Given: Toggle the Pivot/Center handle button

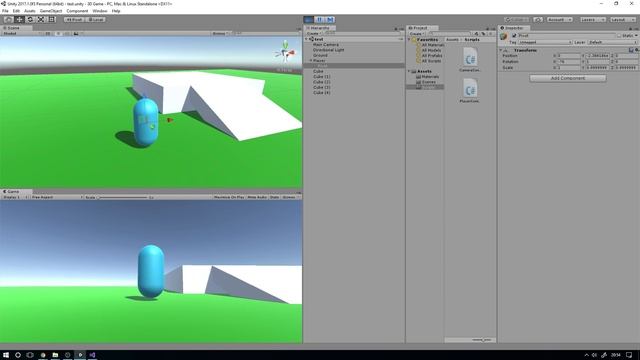Looking at the screenshot, I should 74,20.
